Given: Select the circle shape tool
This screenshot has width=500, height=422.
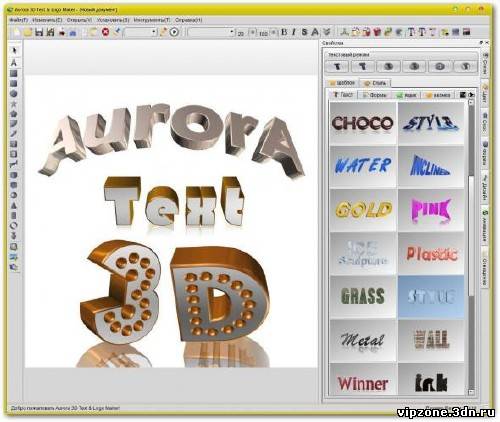Looking at the screenshot, I should 14,94.
